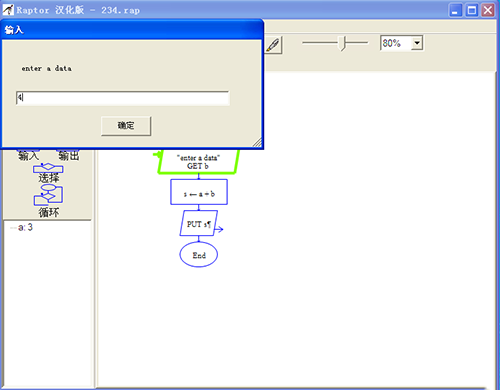500x390 pixels.
Task: Click the Raptor app icon in title bar
Action: pos(8,10)
